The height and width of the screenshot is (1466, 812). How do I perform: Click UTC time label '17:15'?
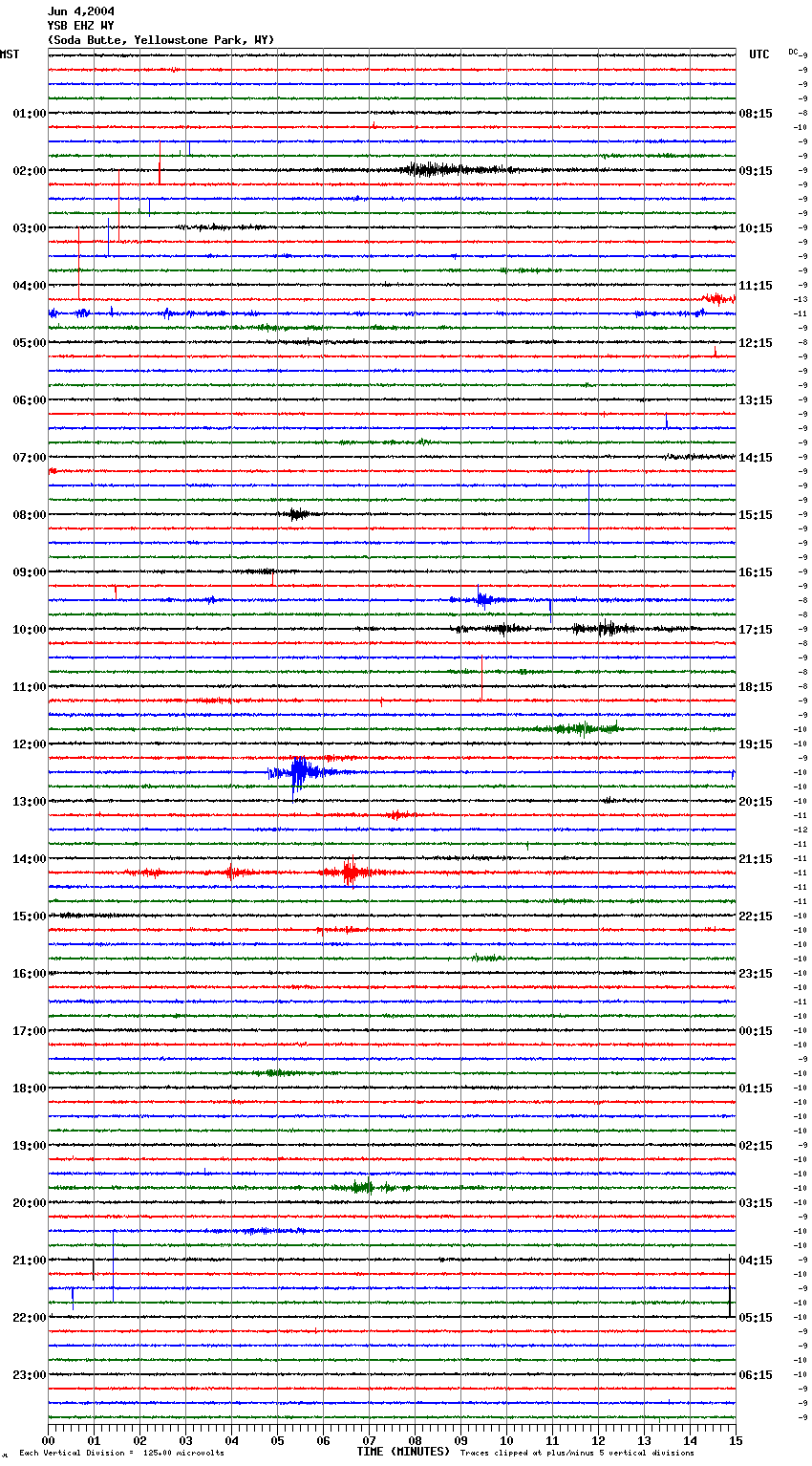pos(756,630)
